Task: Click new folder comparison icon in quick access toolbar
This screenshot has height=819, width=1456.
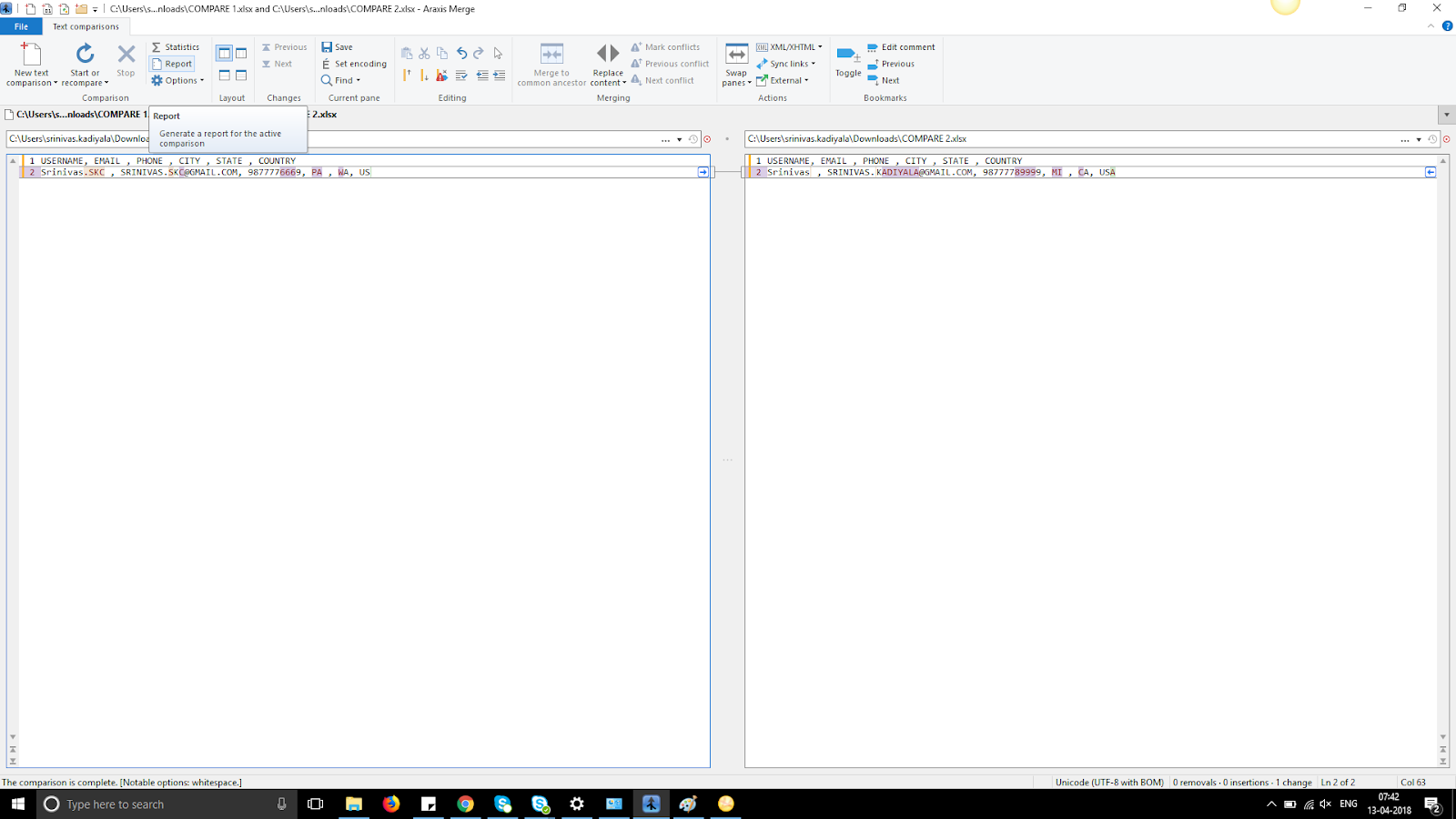Action: pos(81,9)
